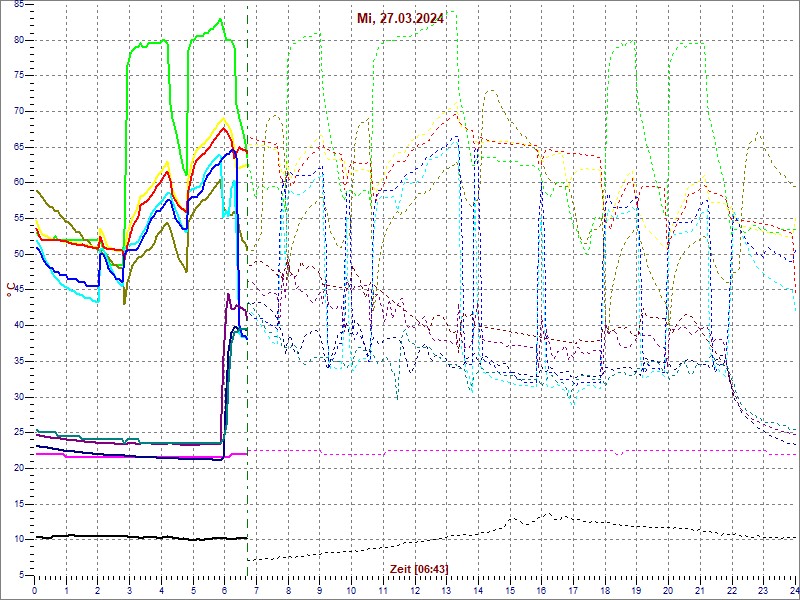The width and height of the screenshot is (800, 600).
Task: Click hour 3 on the time axis
Action: 130,590
